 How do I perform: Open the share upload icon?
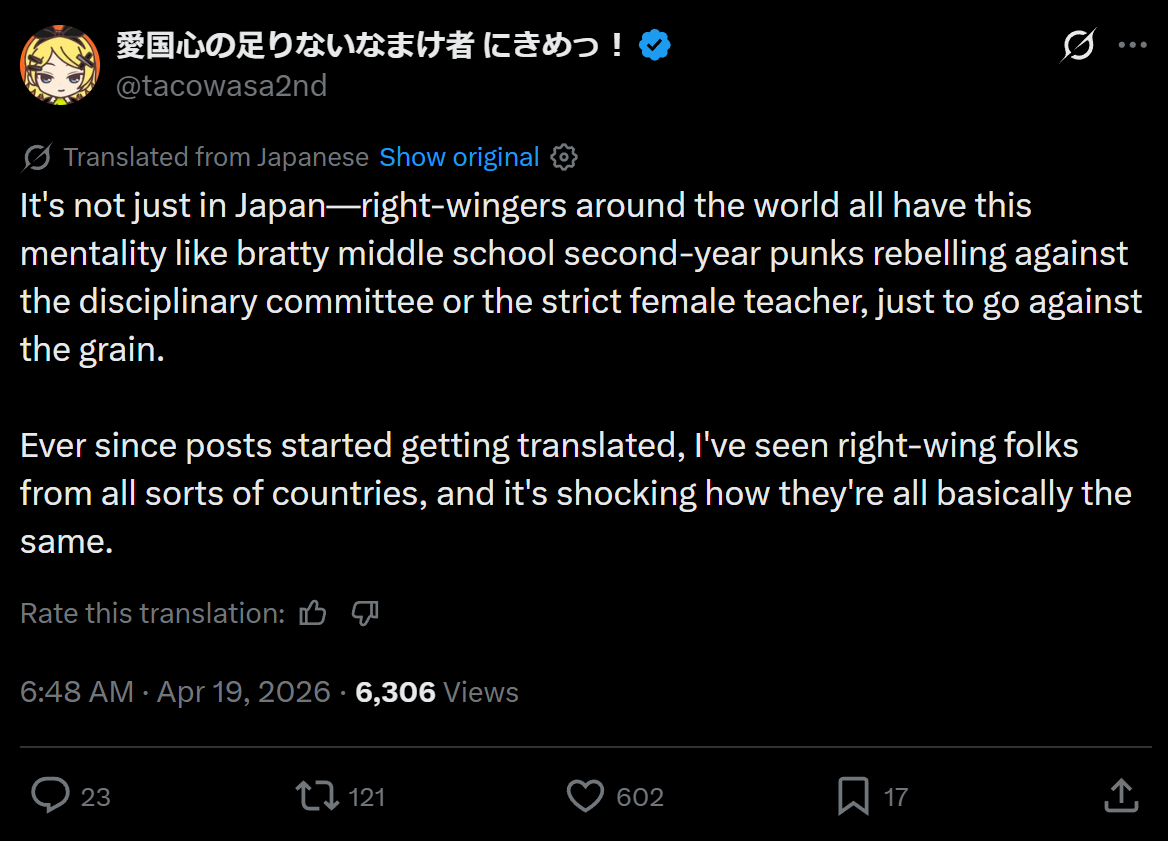click(x=1121, y=796)
